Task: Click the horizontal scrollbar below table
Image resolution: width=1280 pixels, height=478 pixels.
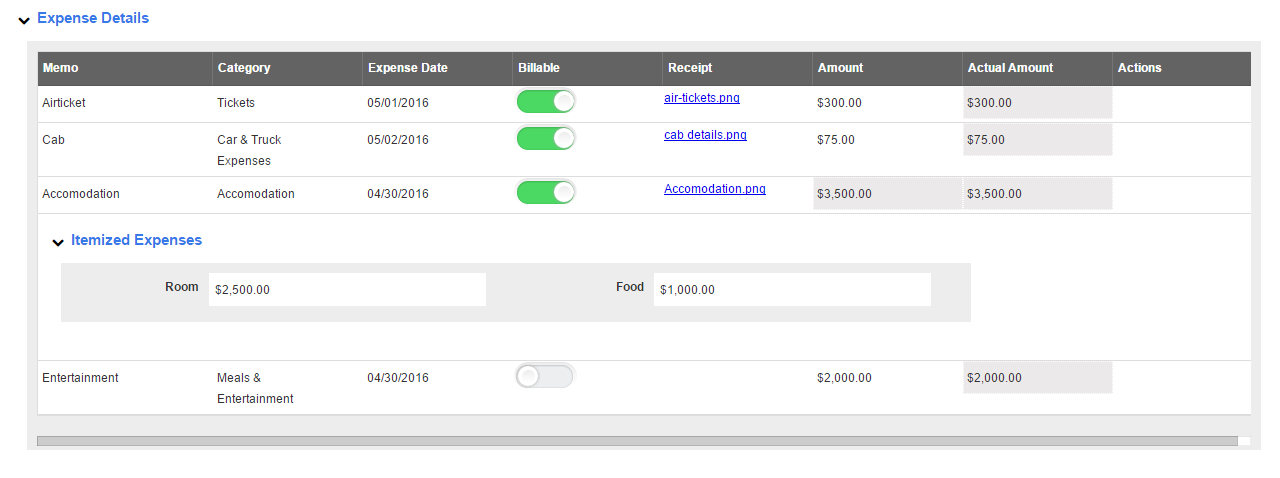Action: (x=636, y=440)
